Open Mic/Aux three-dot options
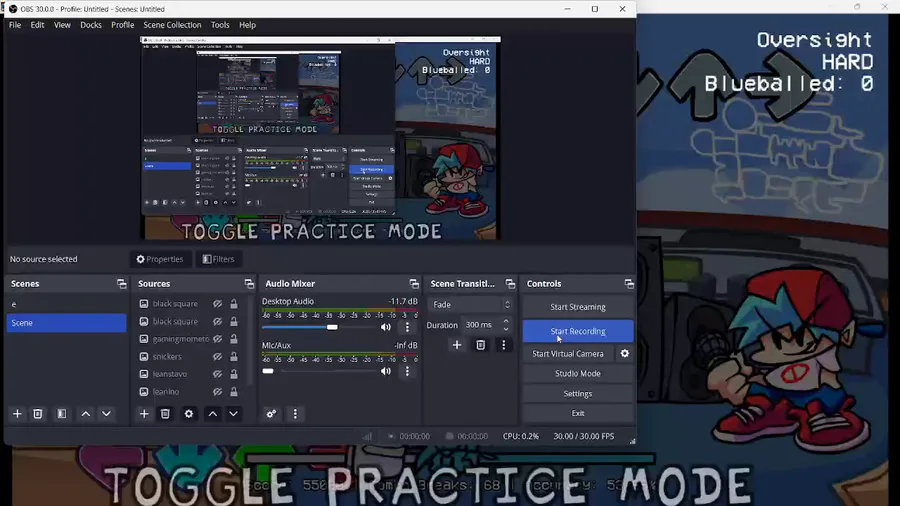The height and width of the screenshot is (506, 900). pyautogui.click(x=408, y=371)
